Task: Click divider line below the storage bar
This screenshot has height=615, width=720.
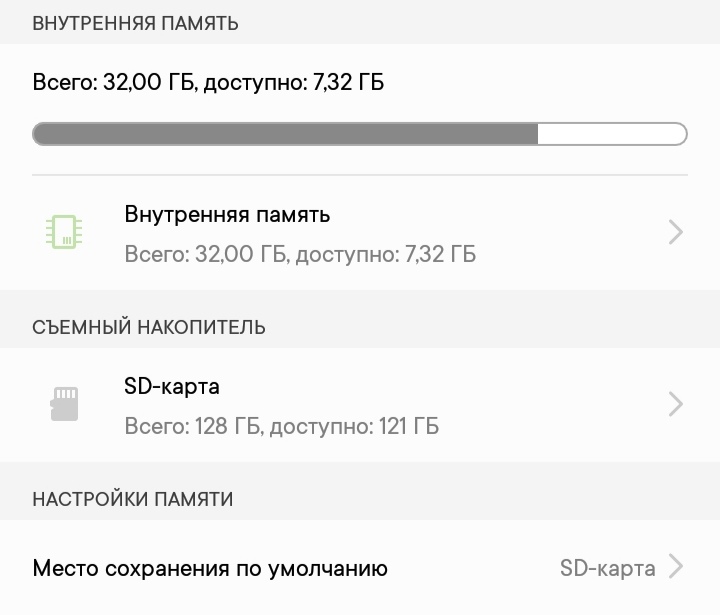Action: point(360,175)
